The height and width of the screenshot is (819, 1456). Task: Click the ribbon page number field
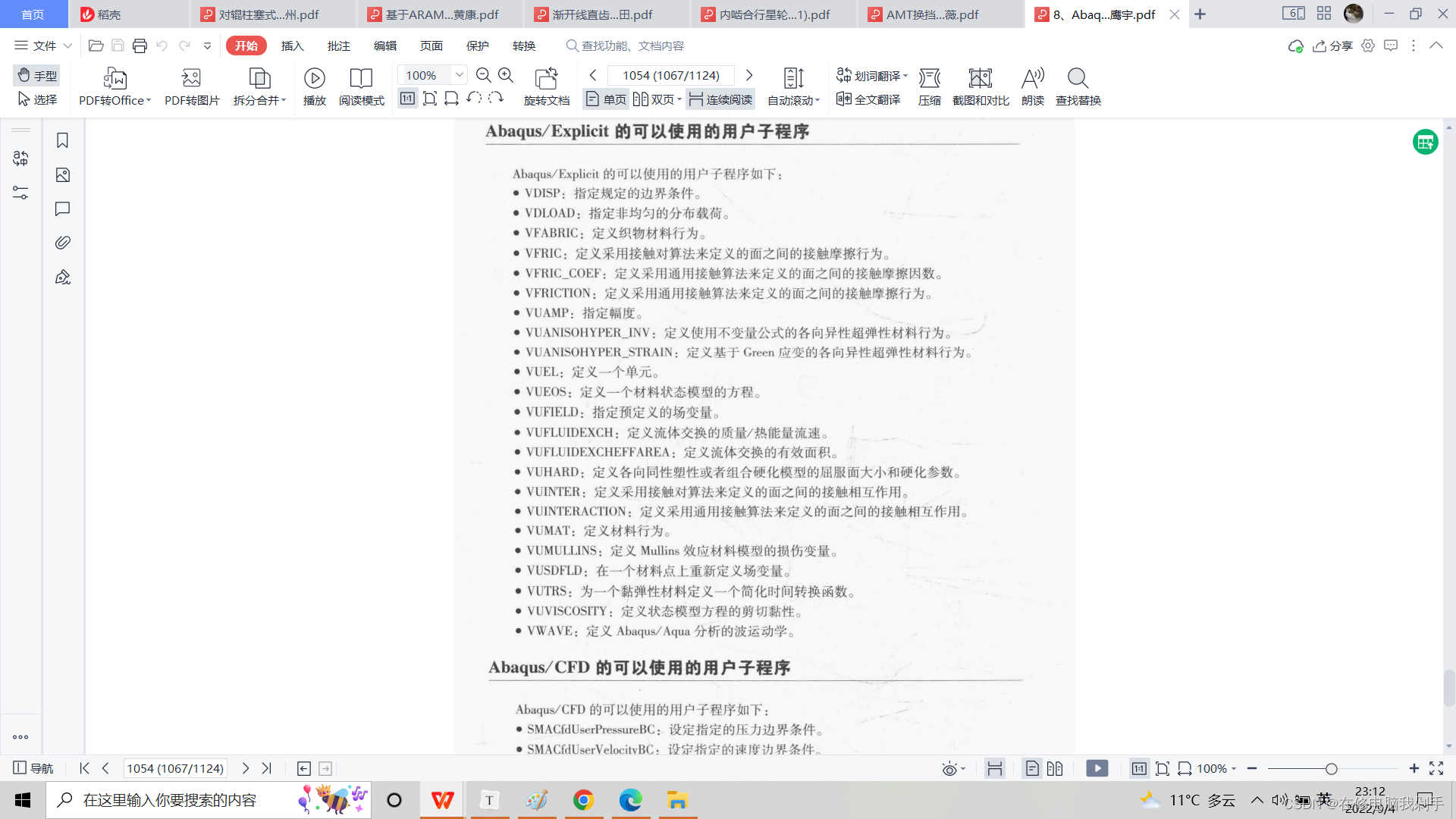coord(670,75)
